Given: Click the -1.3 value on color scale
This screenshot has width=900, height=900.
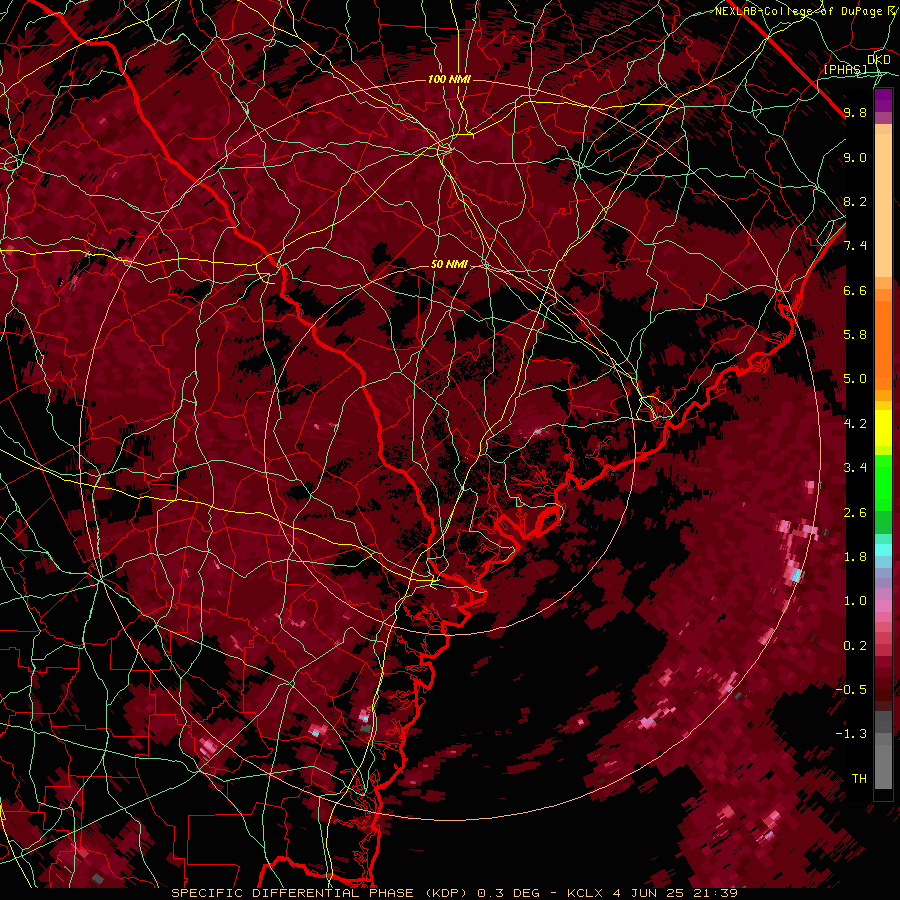Looking at the screenshot, I should pyautogui.click(x=851, y=734).
